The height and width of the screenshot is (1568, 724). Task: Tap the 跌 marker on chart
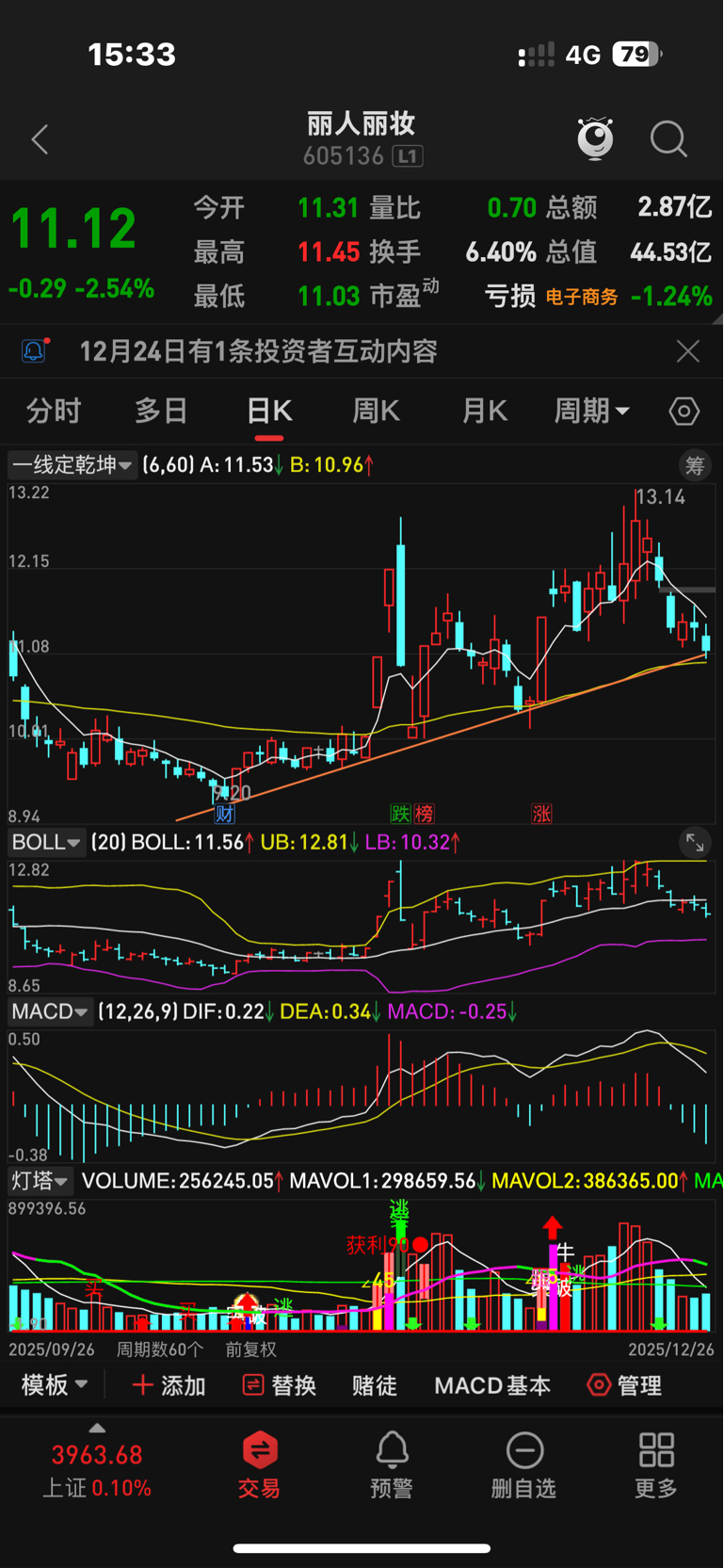click(401, 814)
